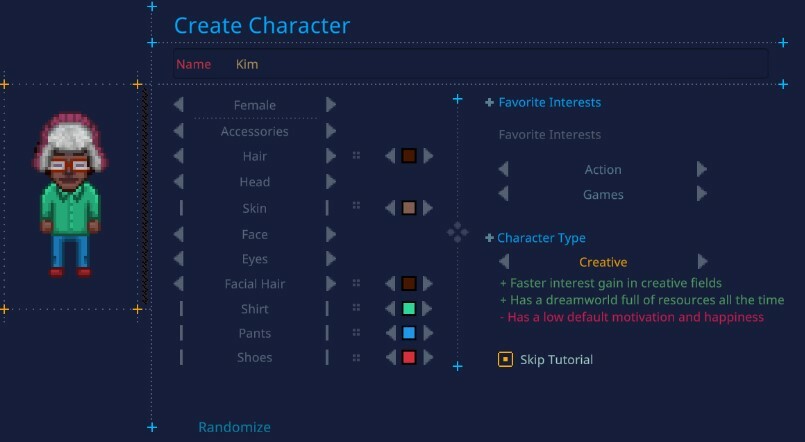805x442 pixels.
Task: Change Action interest with the right arrow
Action: [702, 169]
